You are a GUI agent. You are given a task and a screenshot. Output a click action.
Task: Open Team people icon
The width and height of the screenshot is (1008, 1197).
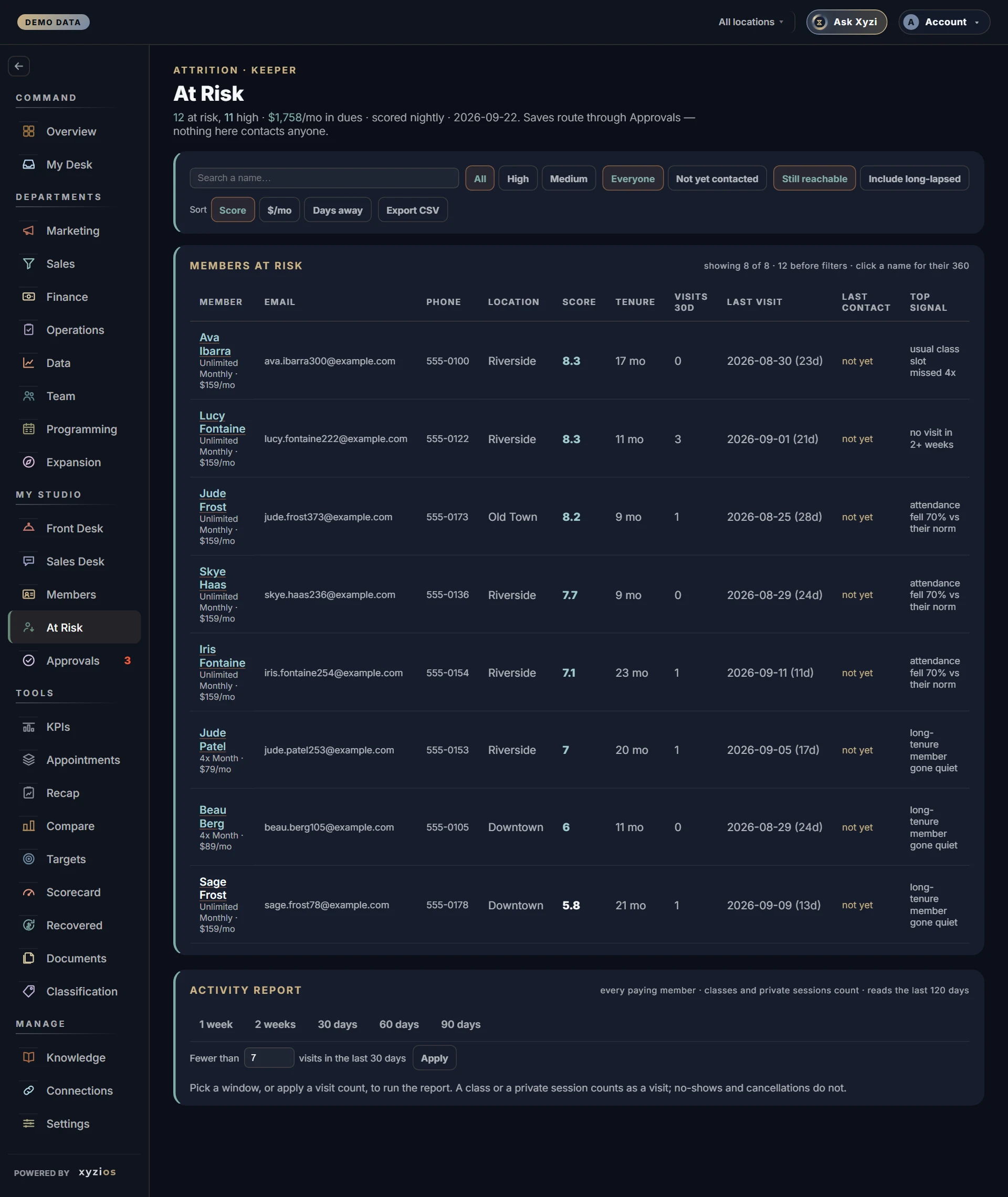click(x=28, y=396)
